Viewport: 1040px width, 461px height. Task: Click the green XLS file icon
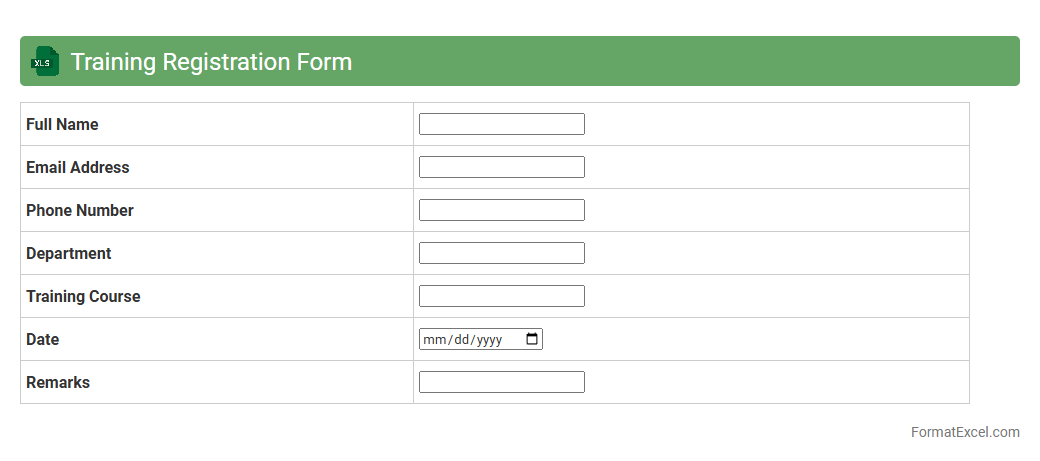click(45, 61)
